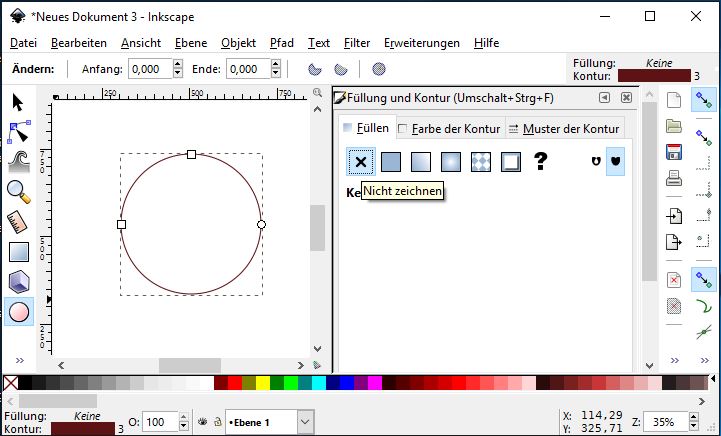Increase opacity with the O stepper
721x436 pixels.
[183, 418]
